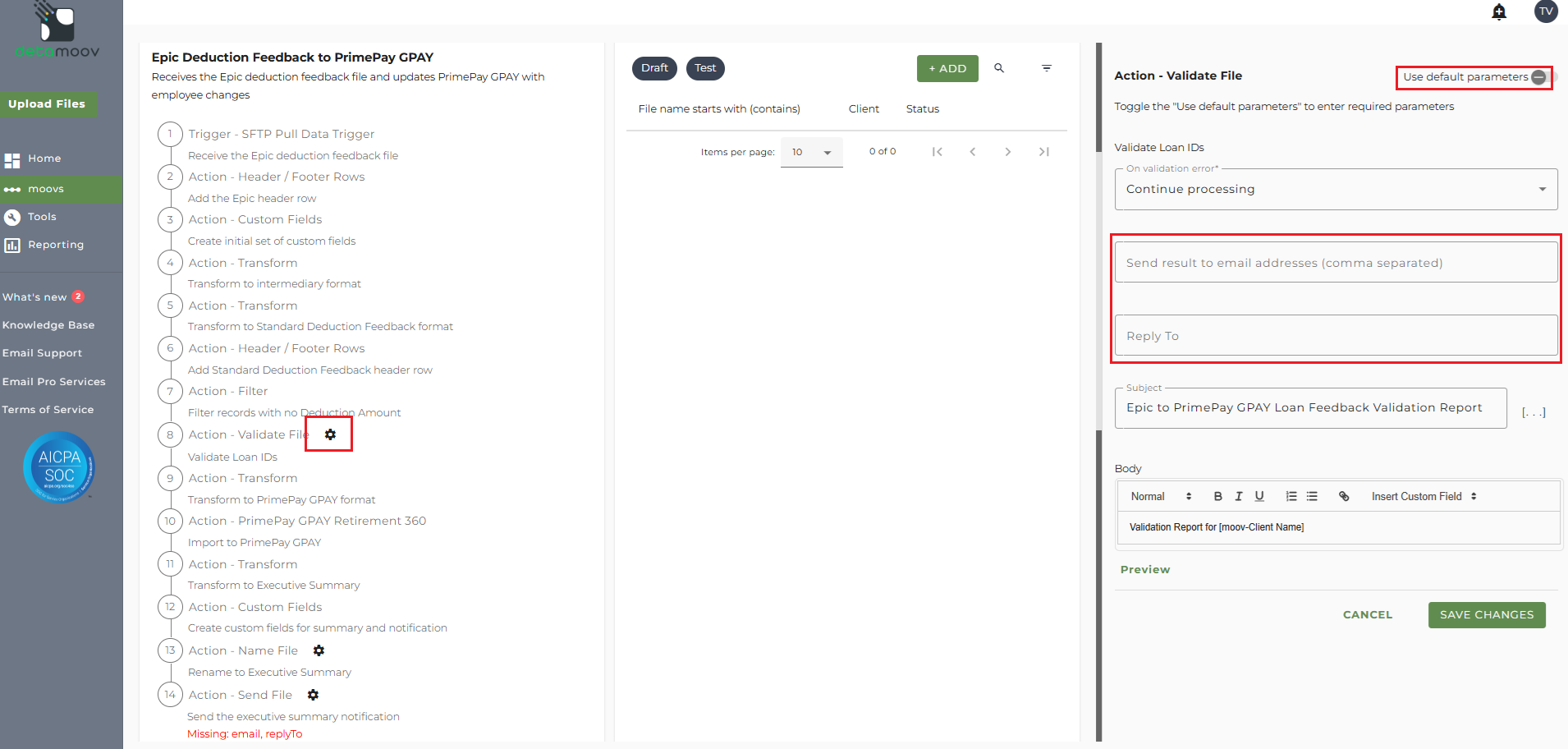This screenshot has height=749, width=1568.
Task: Click the step 8 number circle
Action: pyautogui.click(x=170, y=434)
